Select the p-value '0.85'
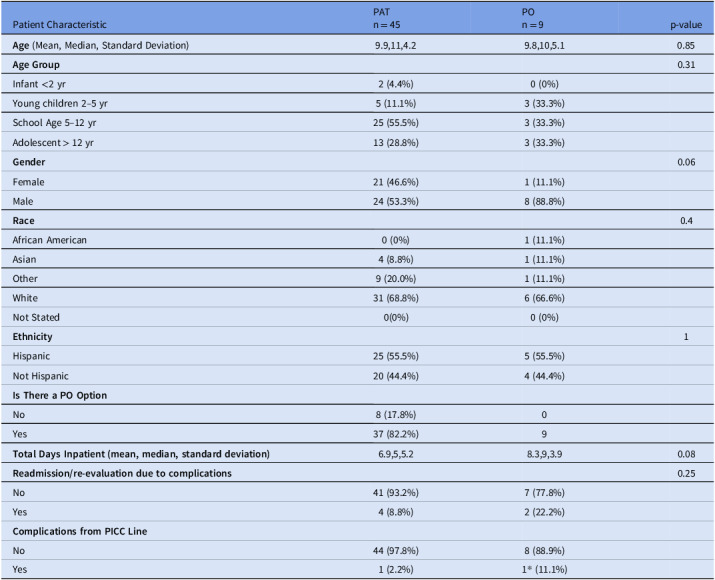The height and width of the screenshot is (580, 715). [x=686, y=46]
